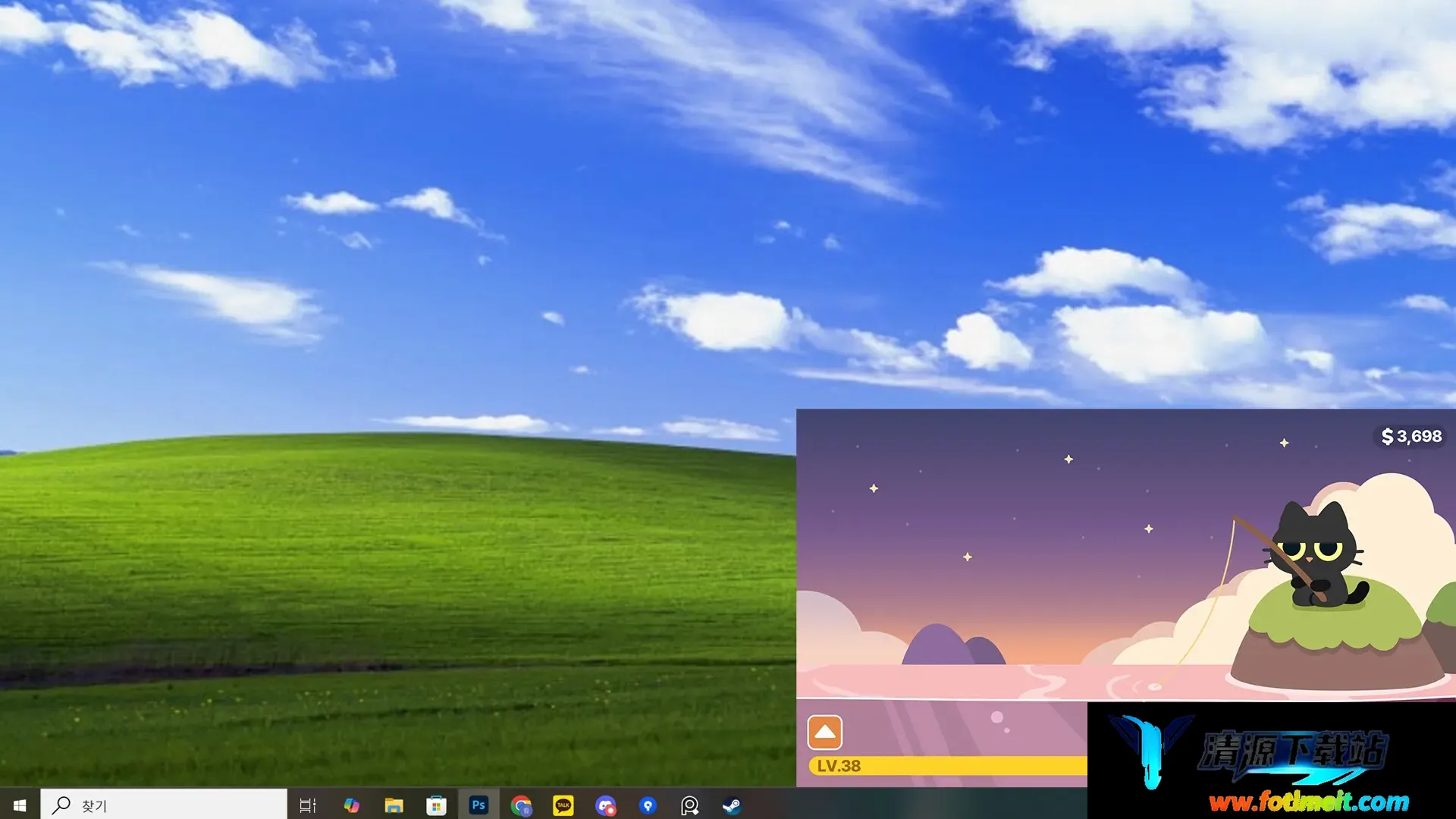Open File Explorer from the taskbar
This screenshot has width=1456, height=819.
(x=394, y=805)
